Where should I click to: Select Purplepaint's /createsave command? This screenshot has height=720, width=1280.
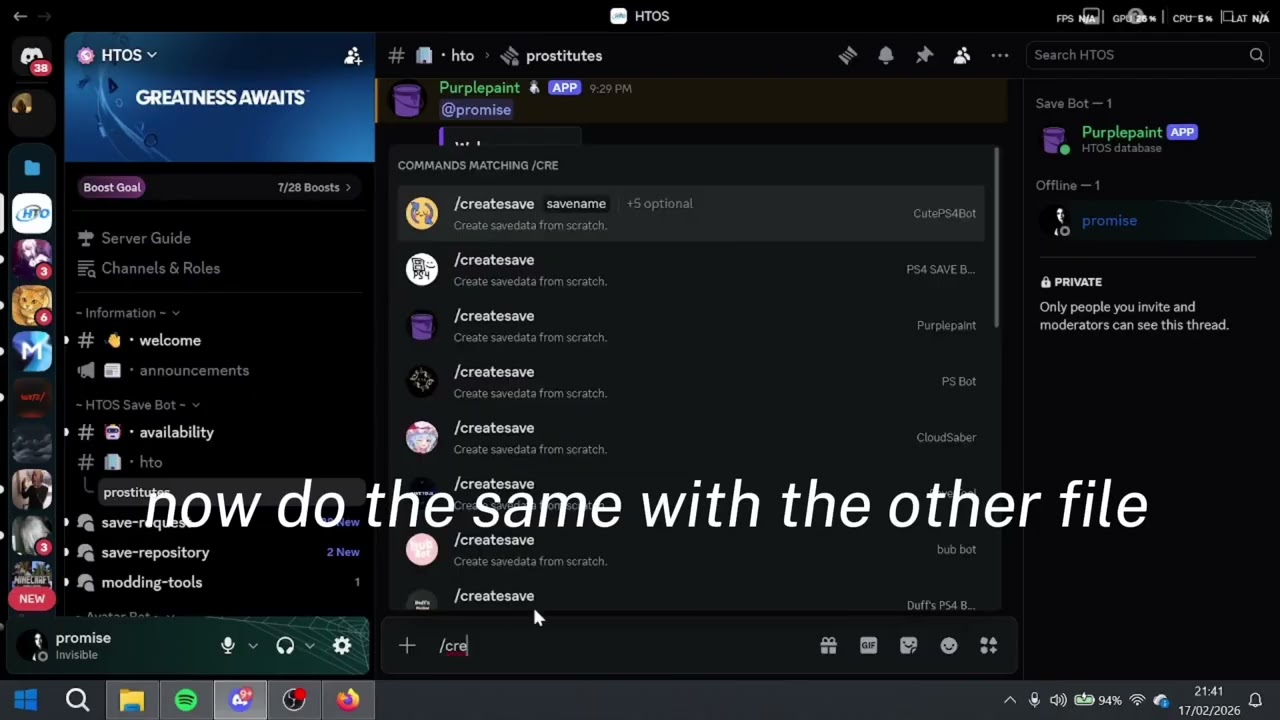[x=691, y=325]
